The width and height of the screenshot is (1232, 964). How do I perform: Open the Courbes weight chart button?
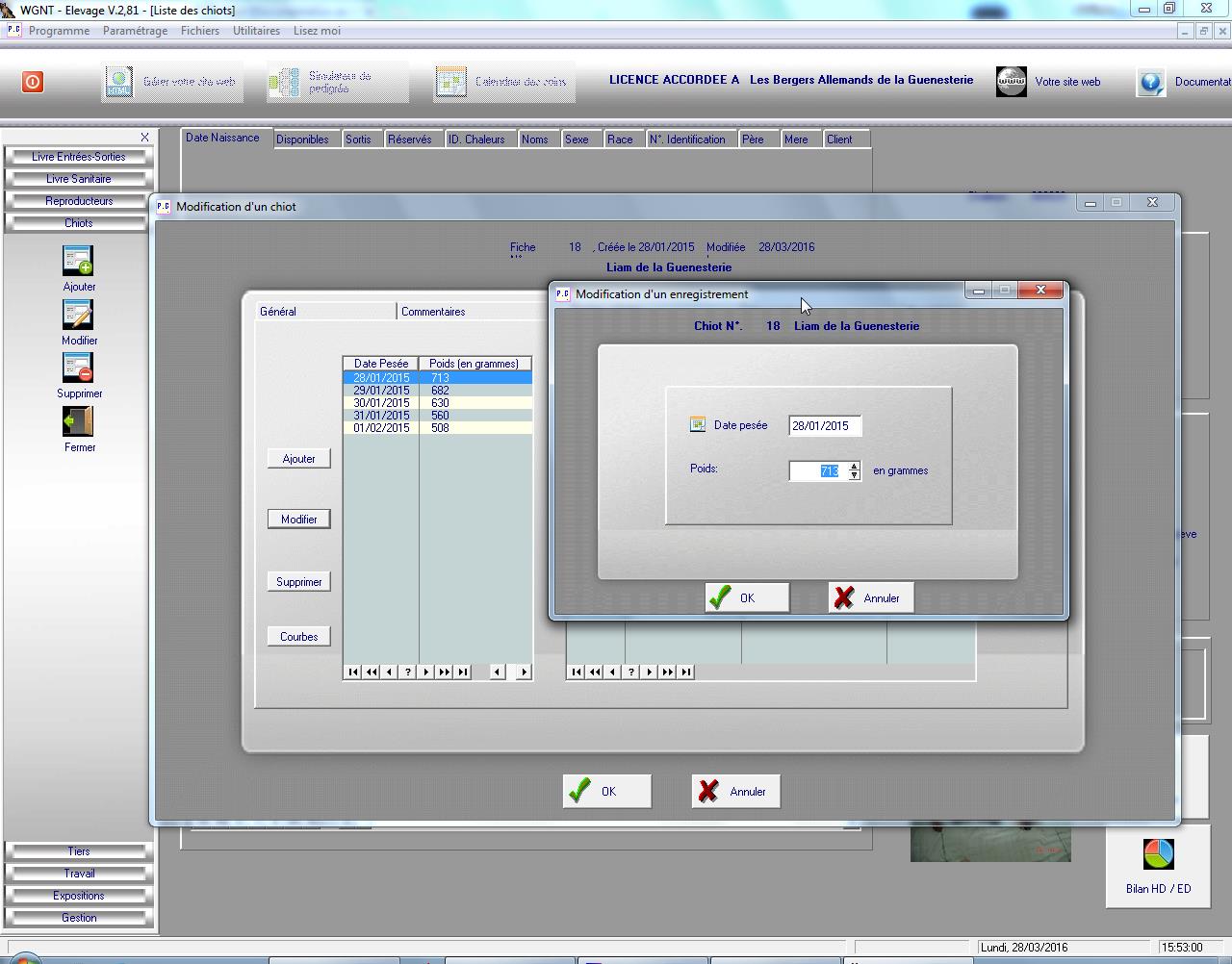(x=298, y=637)
